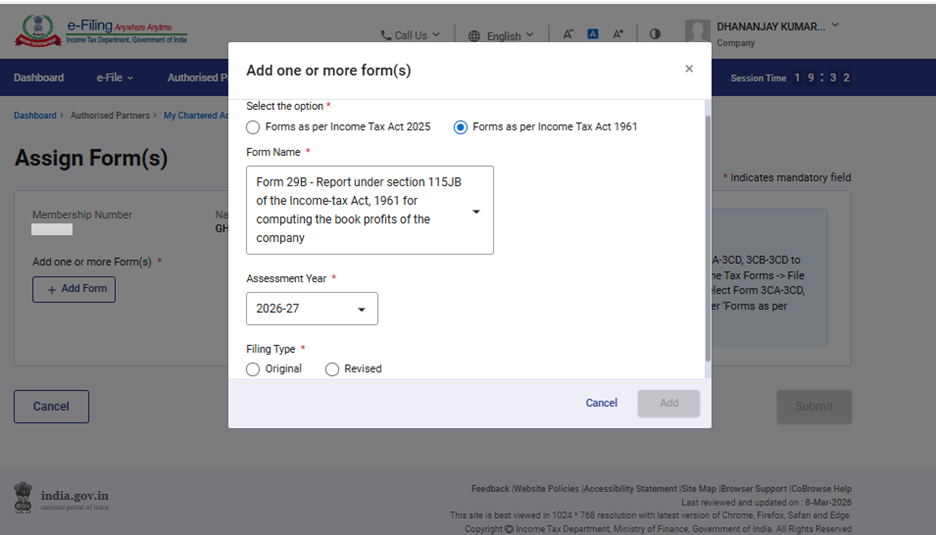Viewport: 936px width, 535px height.
Task: Select Forms as per Income Tax Act 1961
Action: pyautogui.click(x=461, y=127)
